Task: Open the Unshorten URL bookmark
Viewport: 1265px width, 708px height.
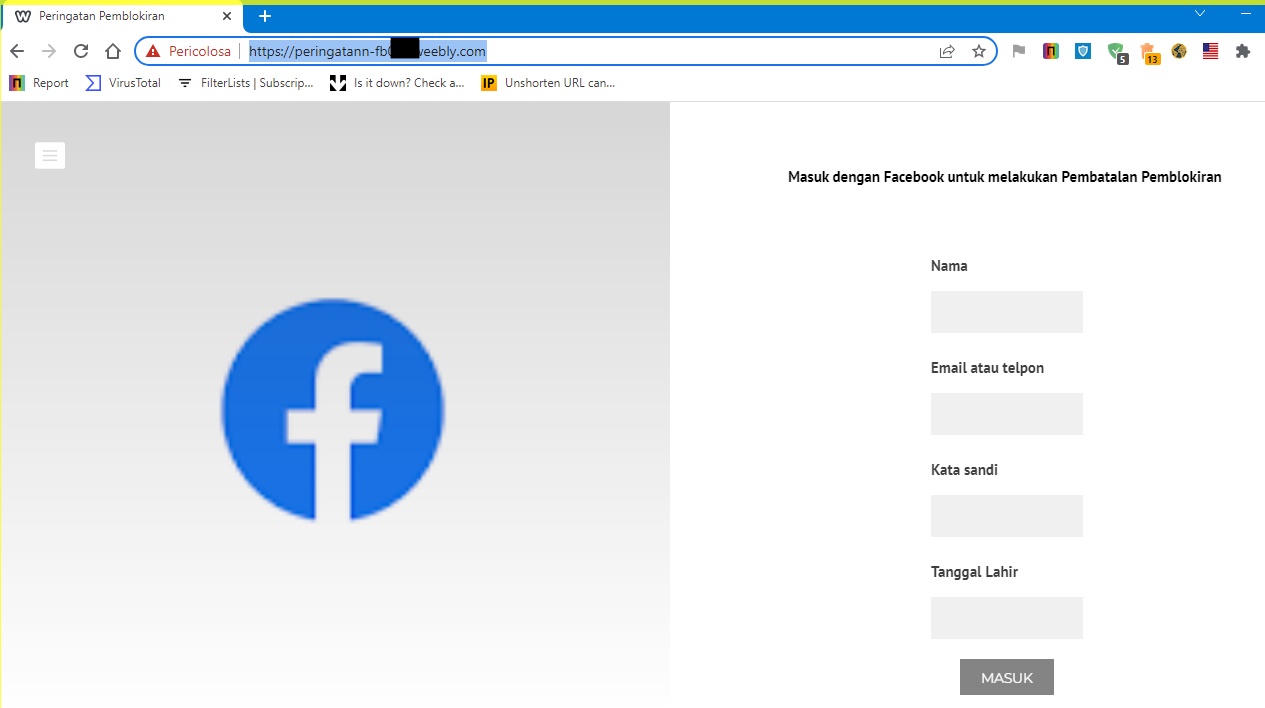Action: (548, 83)
